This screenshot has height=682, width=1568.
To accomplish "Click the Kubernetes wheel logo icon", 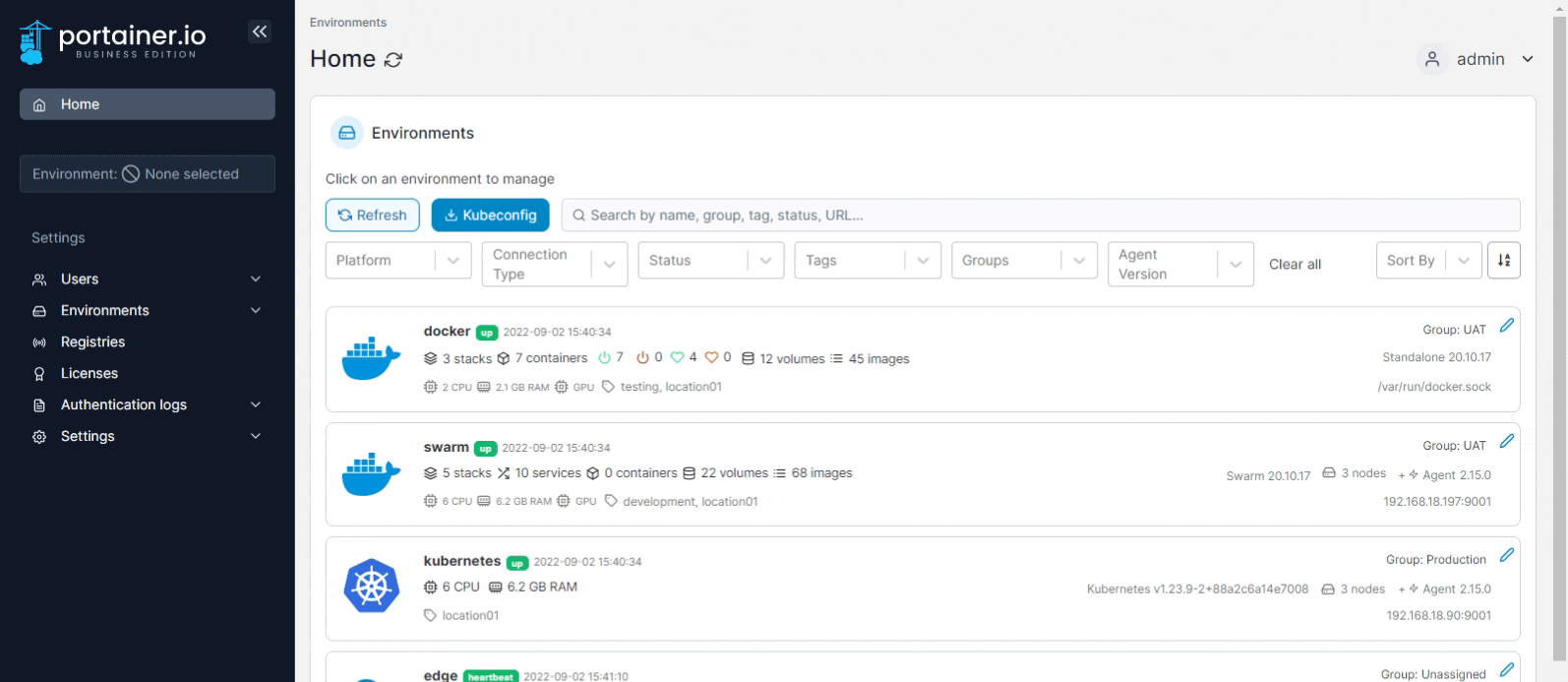I will click(x=371, y=588).
